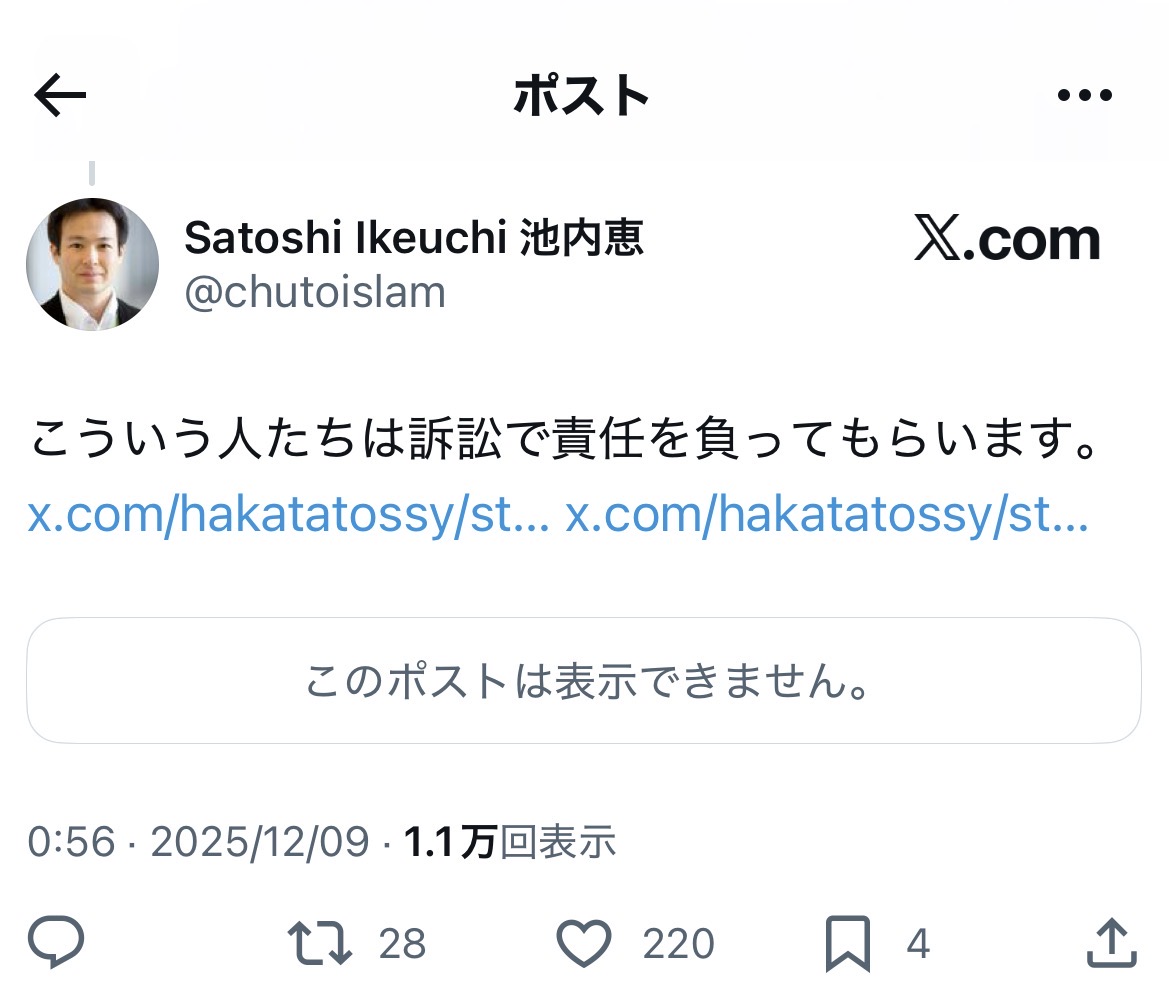The image size is (1169, 1008).
Task: Open the three-dot more options menu
Action: 1085,95
